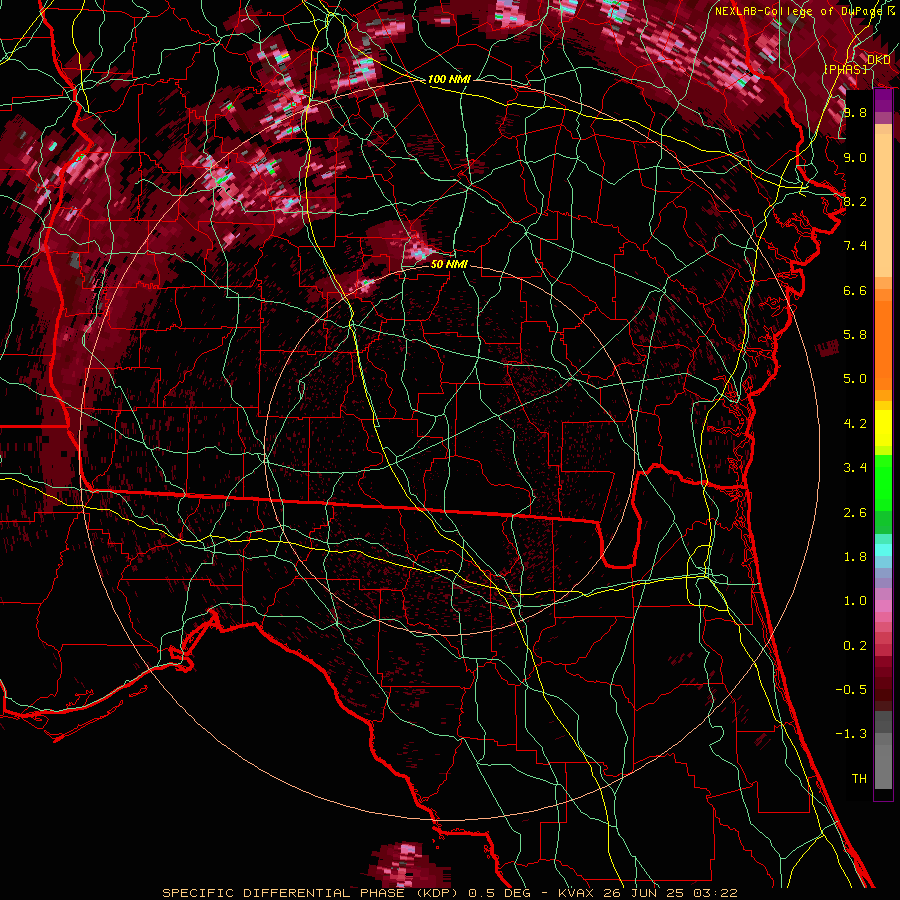
Task: Pick the gray segment of the color bar
Action: 883,750
